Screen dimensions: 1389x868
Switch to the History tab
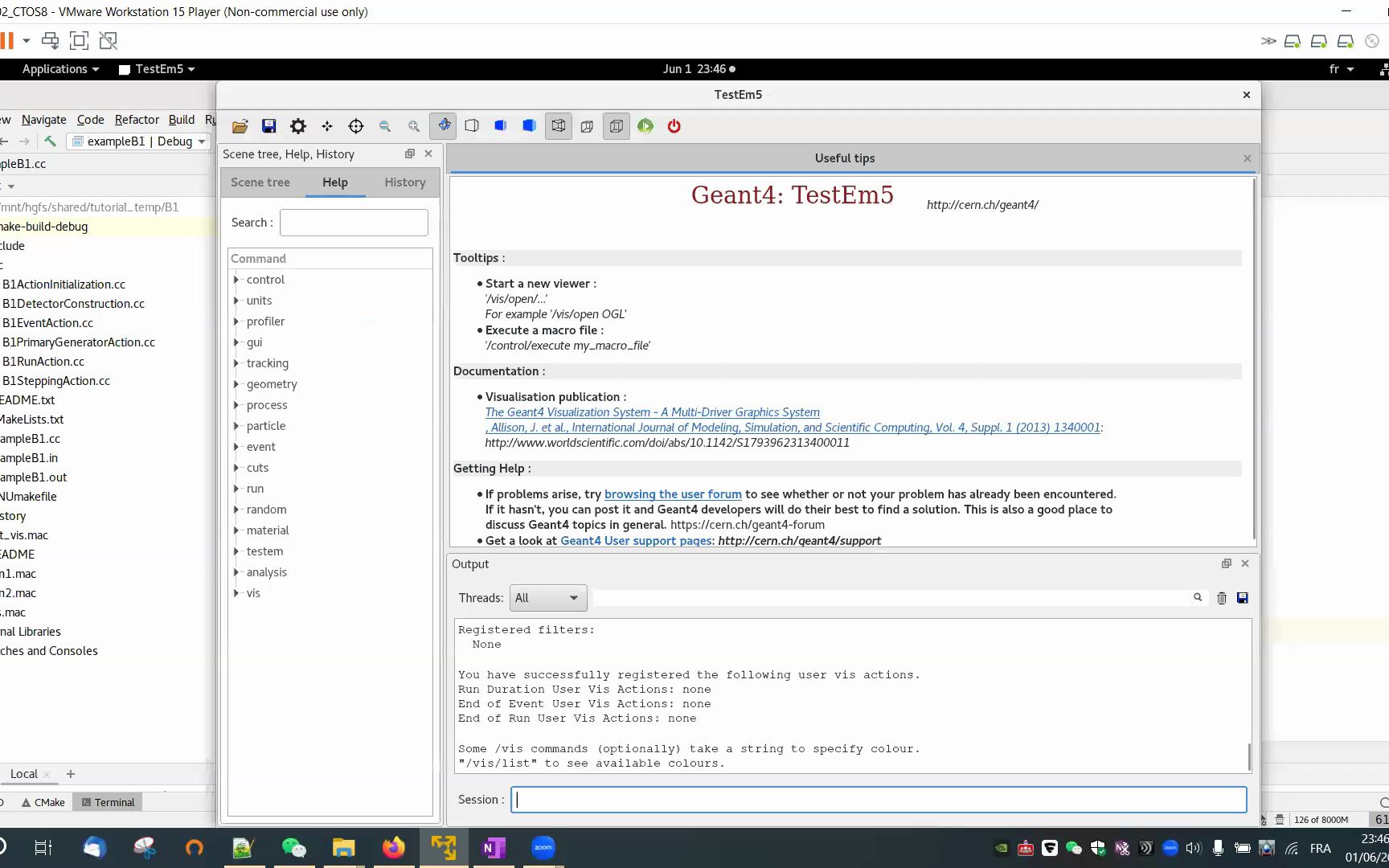405,182
